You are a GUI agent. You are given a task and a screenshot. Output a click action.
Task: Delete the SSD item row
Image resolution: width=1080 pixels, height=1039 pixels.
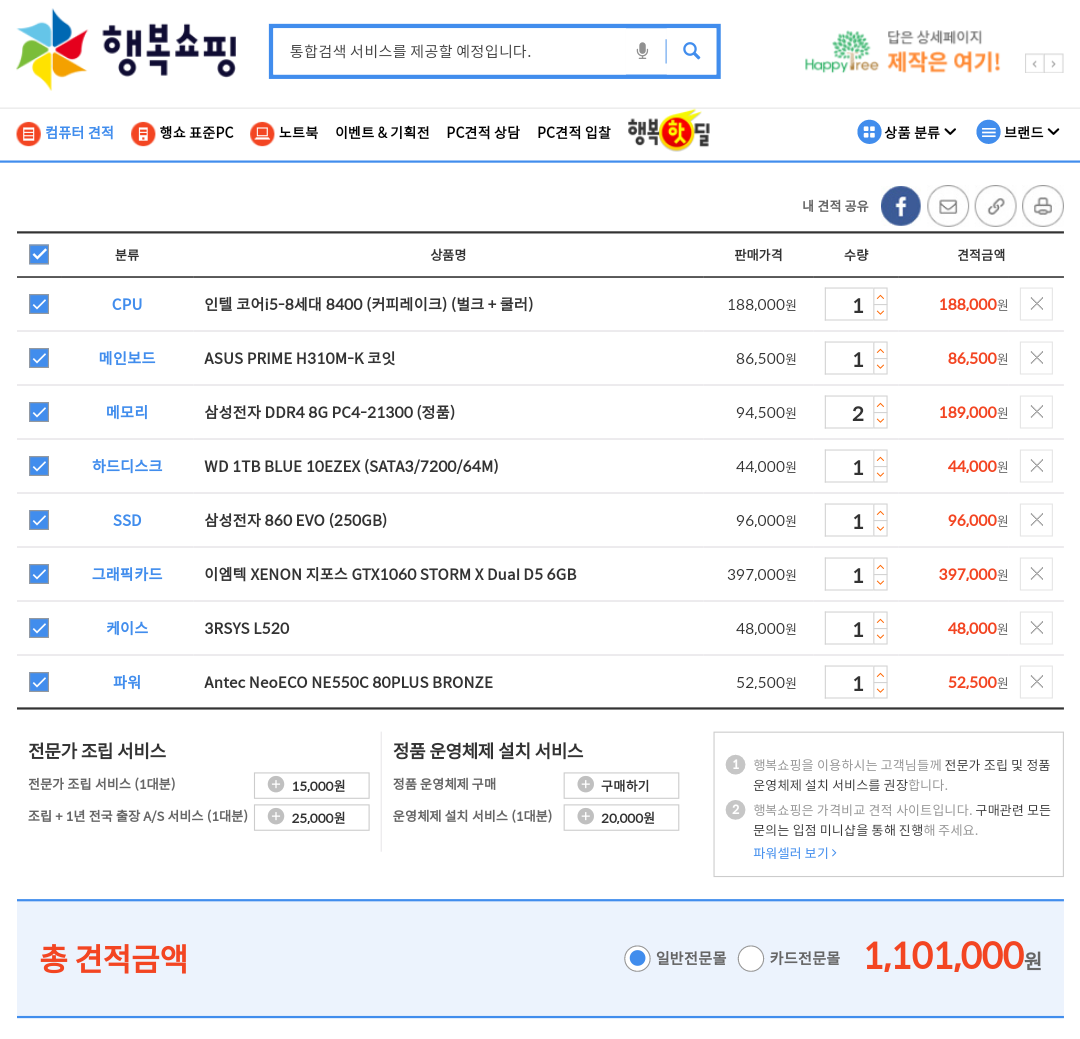pyautogui.click(x=1036, y=520)
